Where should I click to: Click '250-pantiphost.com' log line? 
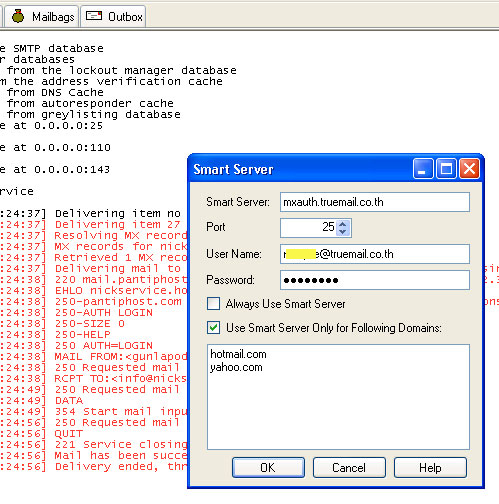118,302
